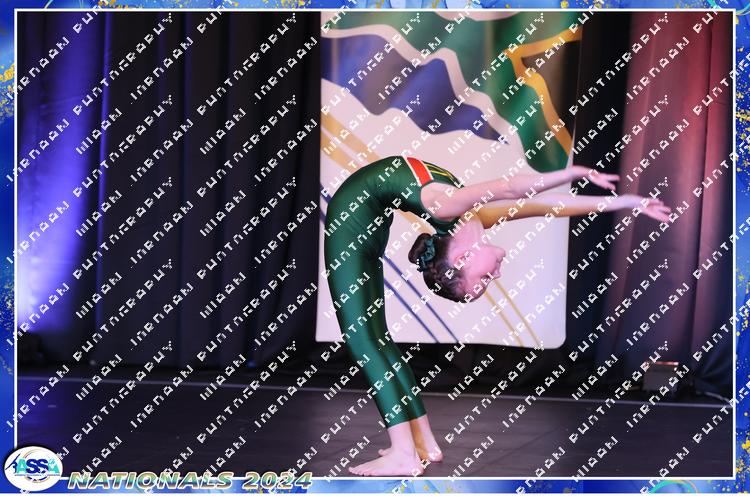Click the ASSA logo in the bottom-left corner
Image resolution: width=750 pixels, height=500 pixels.
tap(33, 468)
